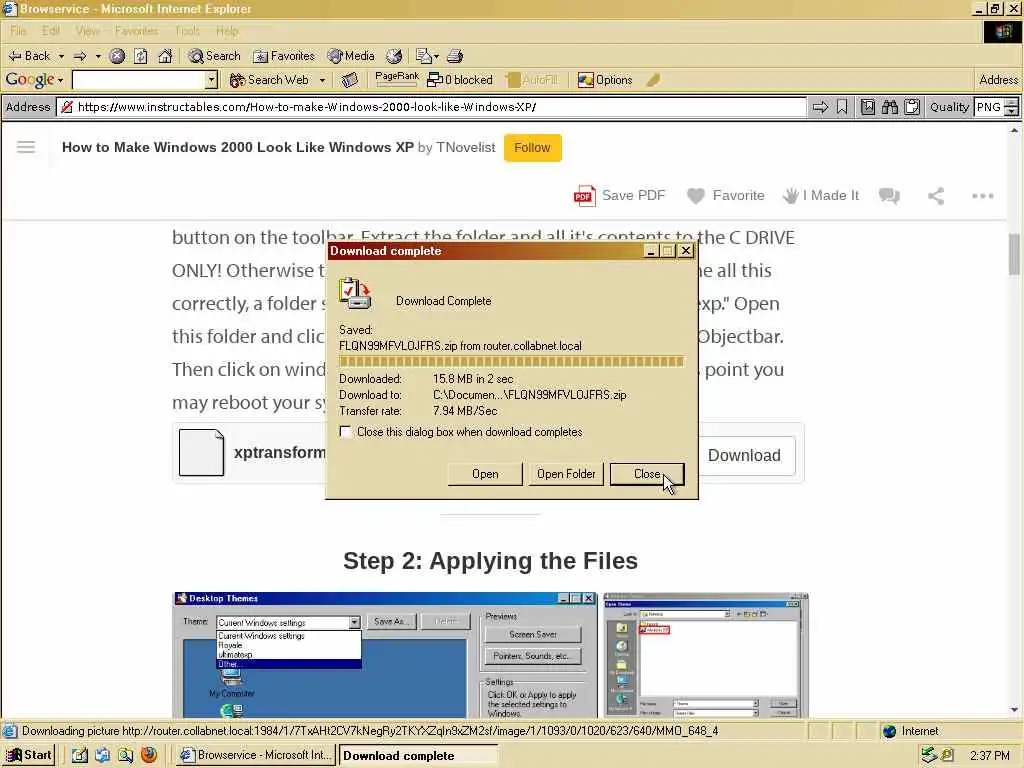The width and height of the screenshot is (1024, 768).
Task: Click Open in Download complete dialog
Action: point(485,474)
